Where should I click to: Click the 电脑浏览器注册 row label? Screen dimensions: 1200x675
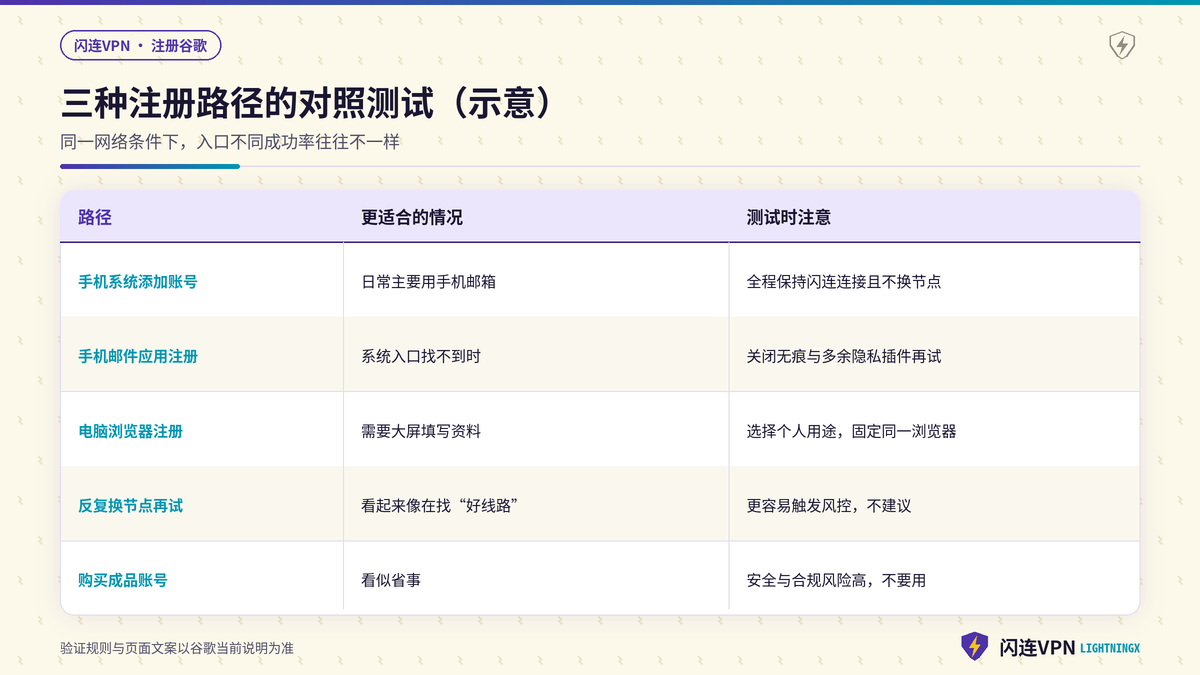(130, 431)
